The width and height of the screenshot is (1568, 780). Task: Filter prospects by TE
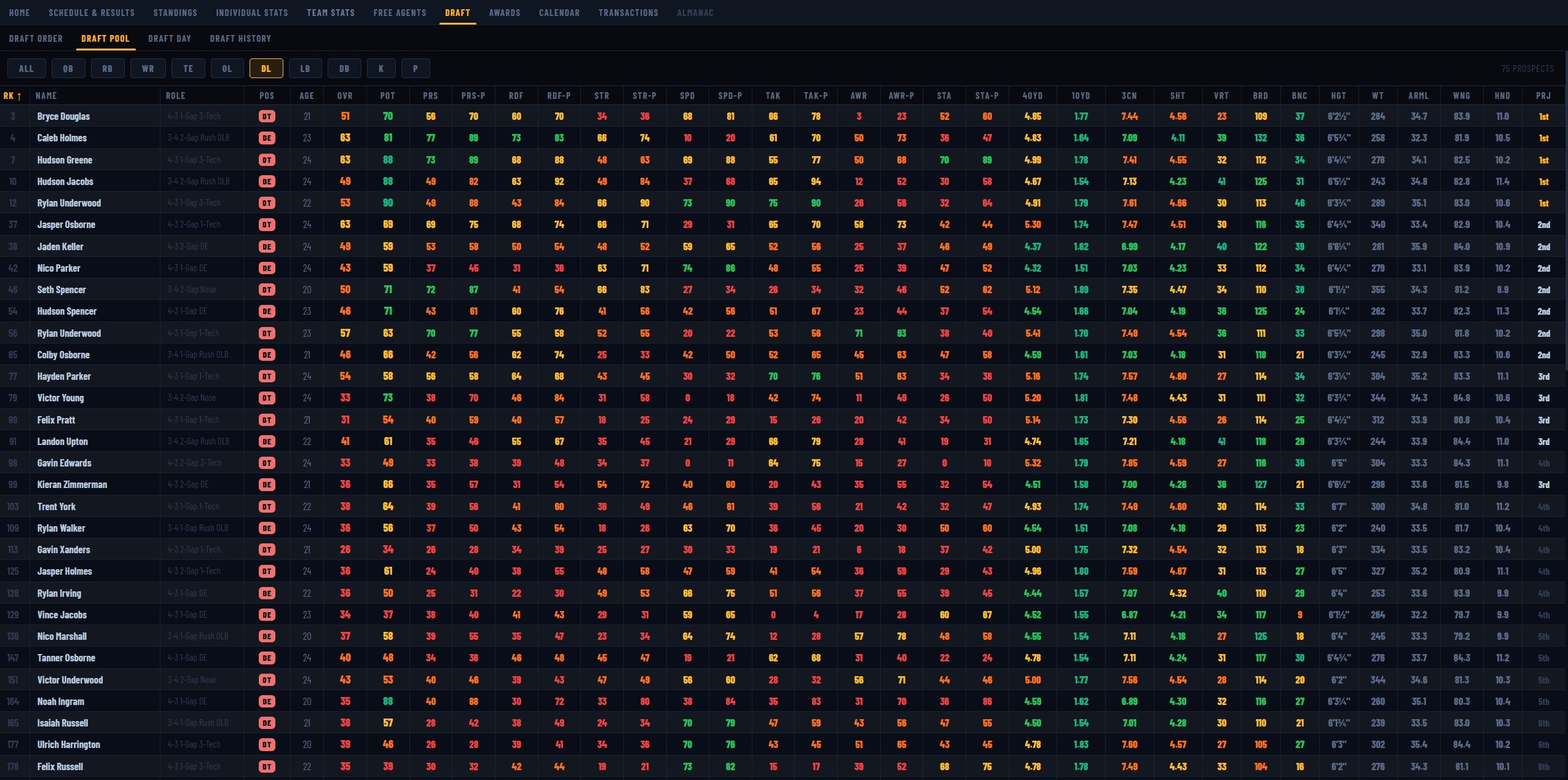click(x=188, y=68)
